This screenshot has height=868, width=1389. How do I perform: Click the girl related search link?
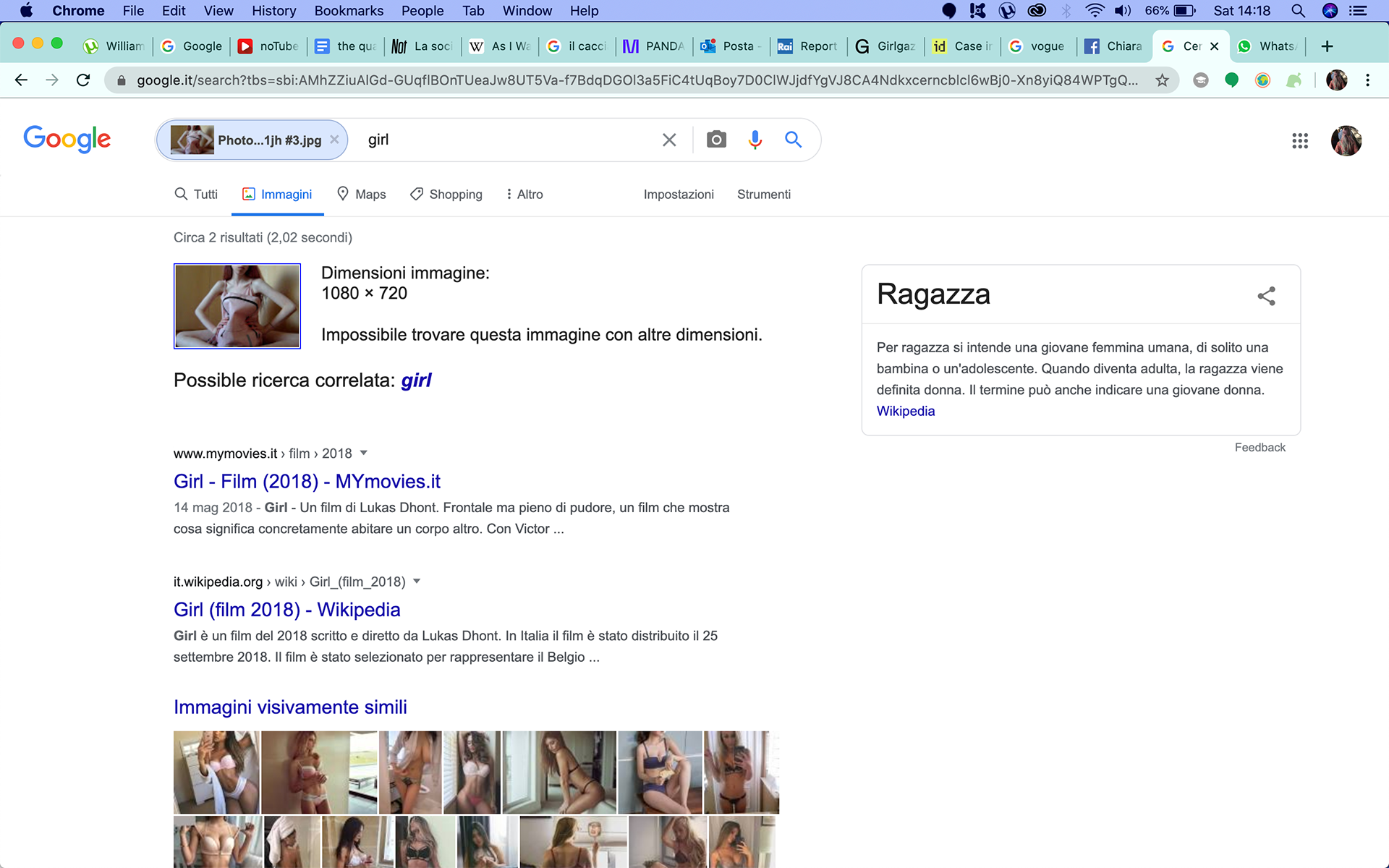click(x=416, y=380)
